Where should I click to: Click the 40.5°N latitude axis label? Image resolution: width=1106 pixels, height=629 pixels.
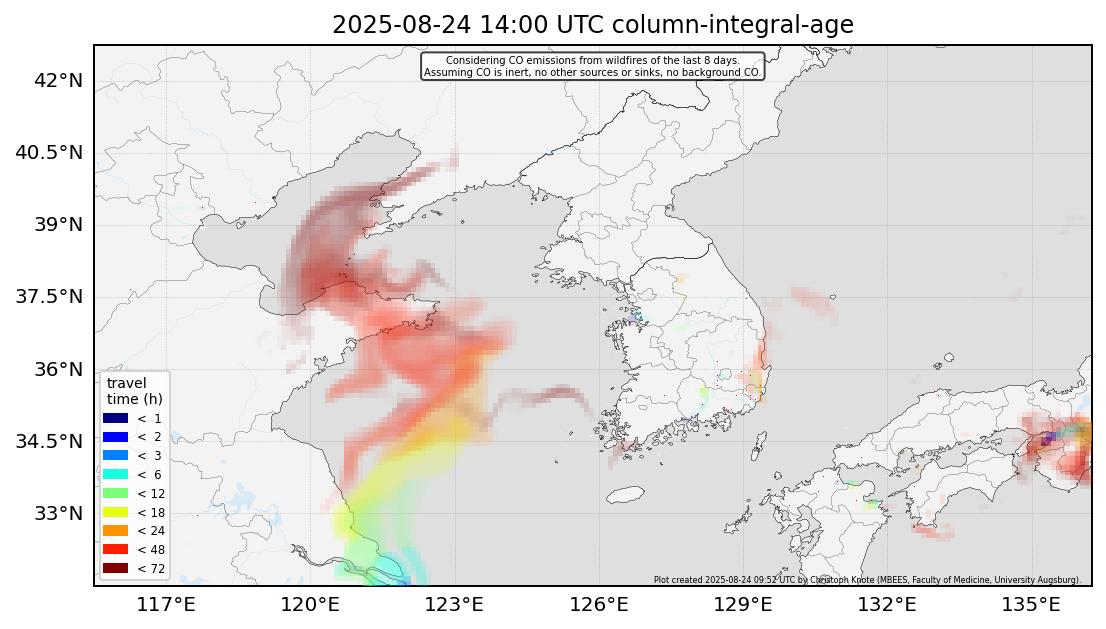[51, 153]
